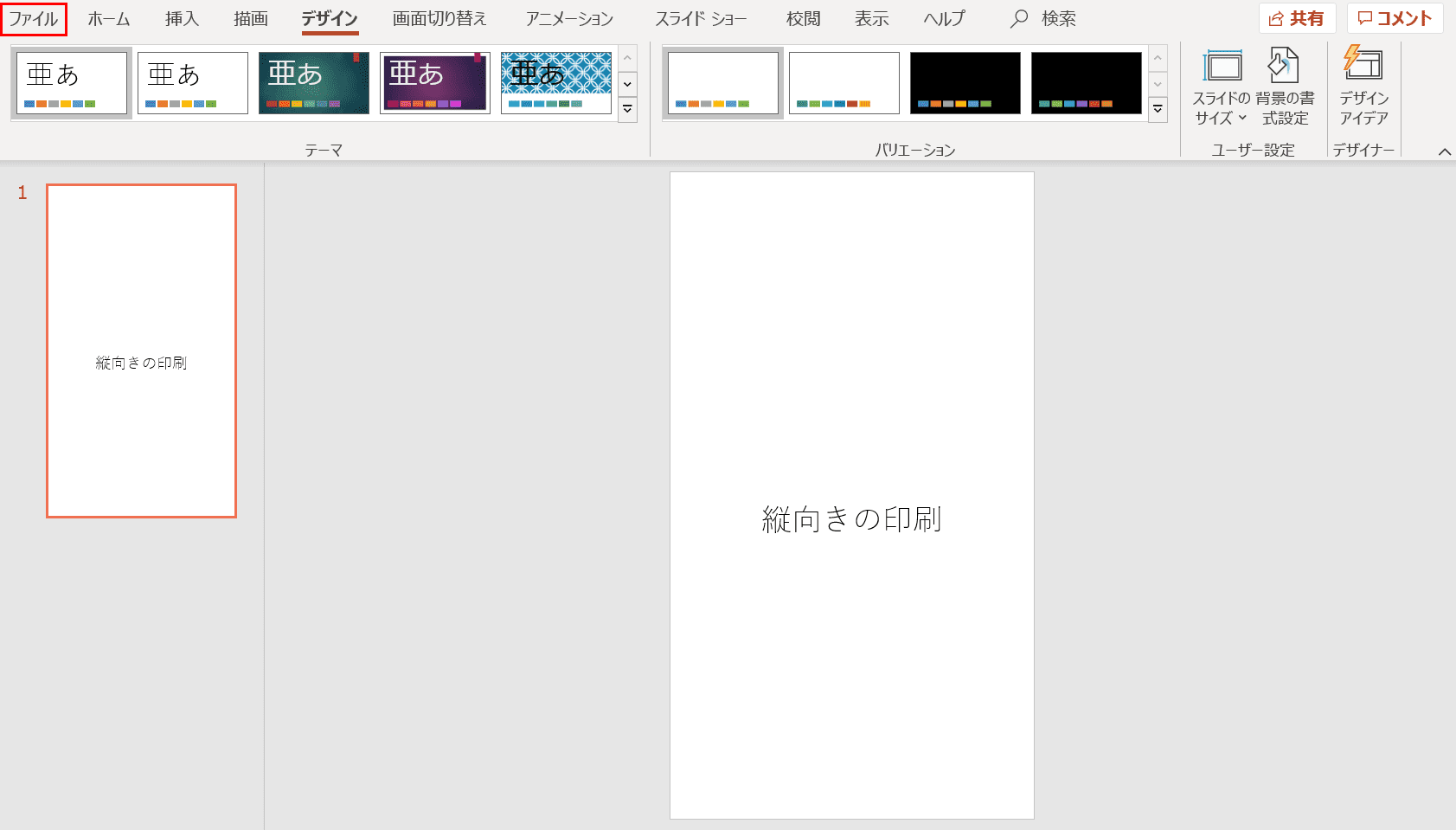Select the 描画 tab
Image resolution: width=1456 pixels, height=830 pixels.
(251, 18)
